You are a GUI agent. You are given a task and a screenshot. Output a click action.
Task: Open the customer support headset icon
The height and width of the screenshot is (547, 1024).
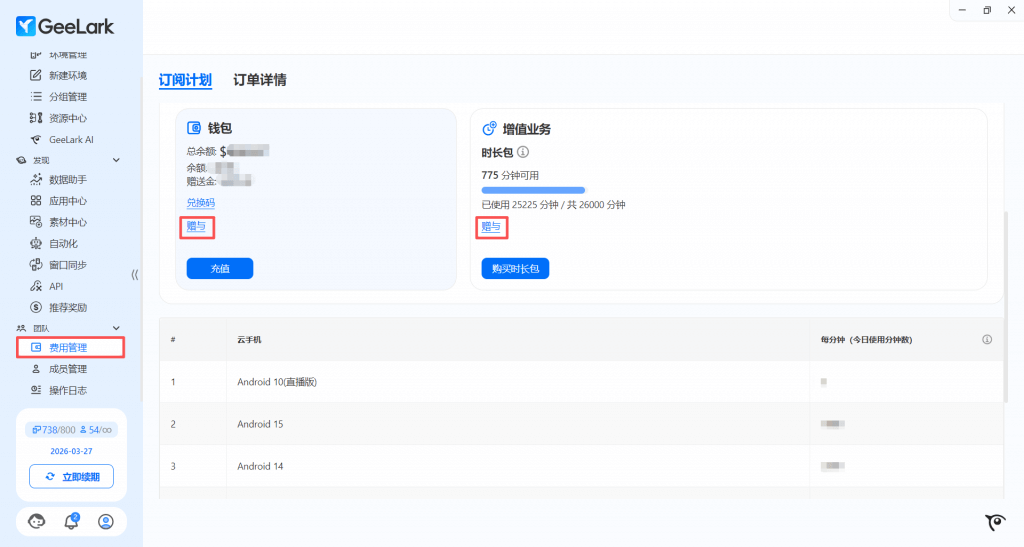[x=37, y=521]
